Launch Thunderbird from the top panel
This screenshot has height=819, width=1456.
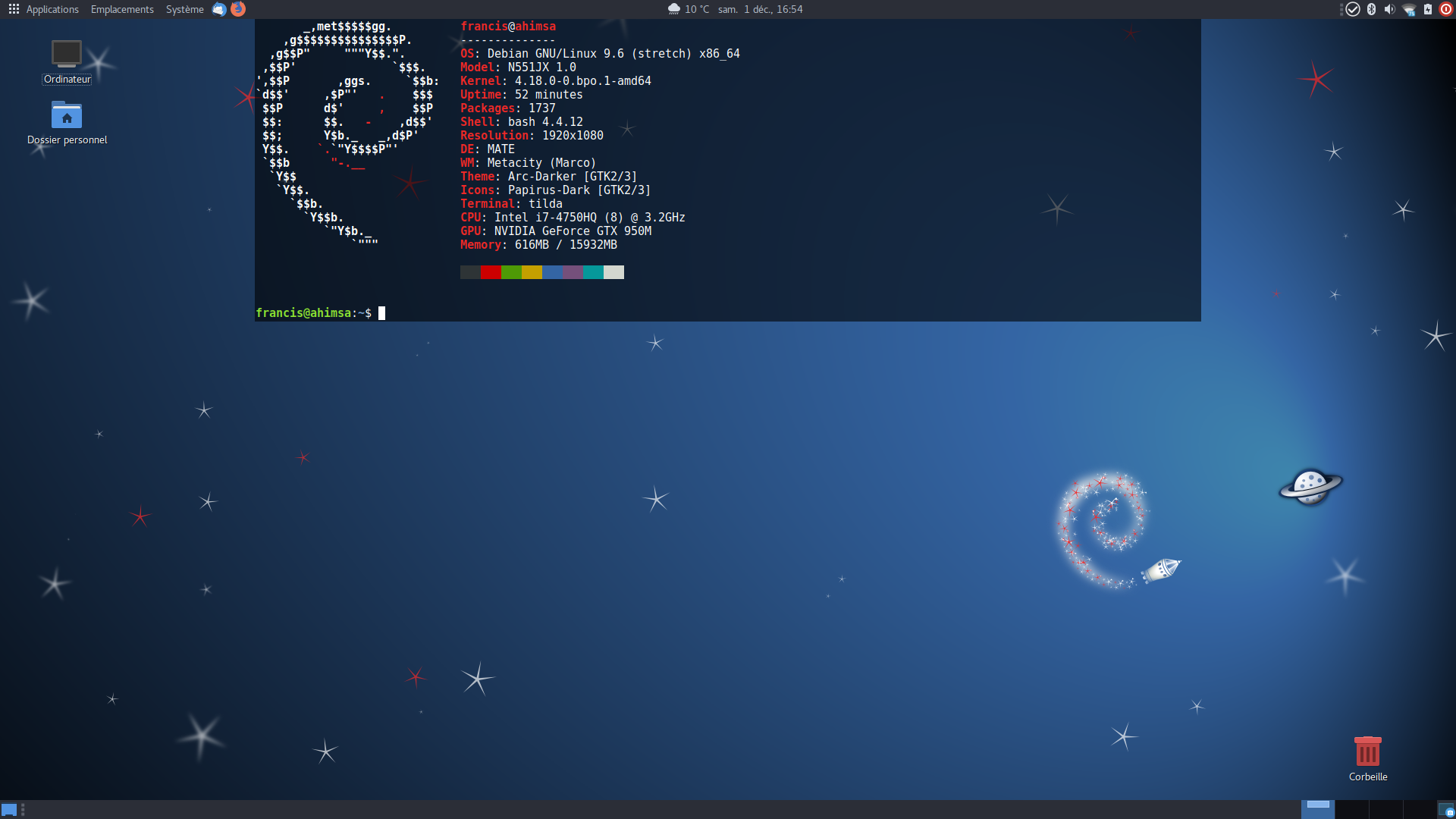pyautogui.click(x=219, y=9)
